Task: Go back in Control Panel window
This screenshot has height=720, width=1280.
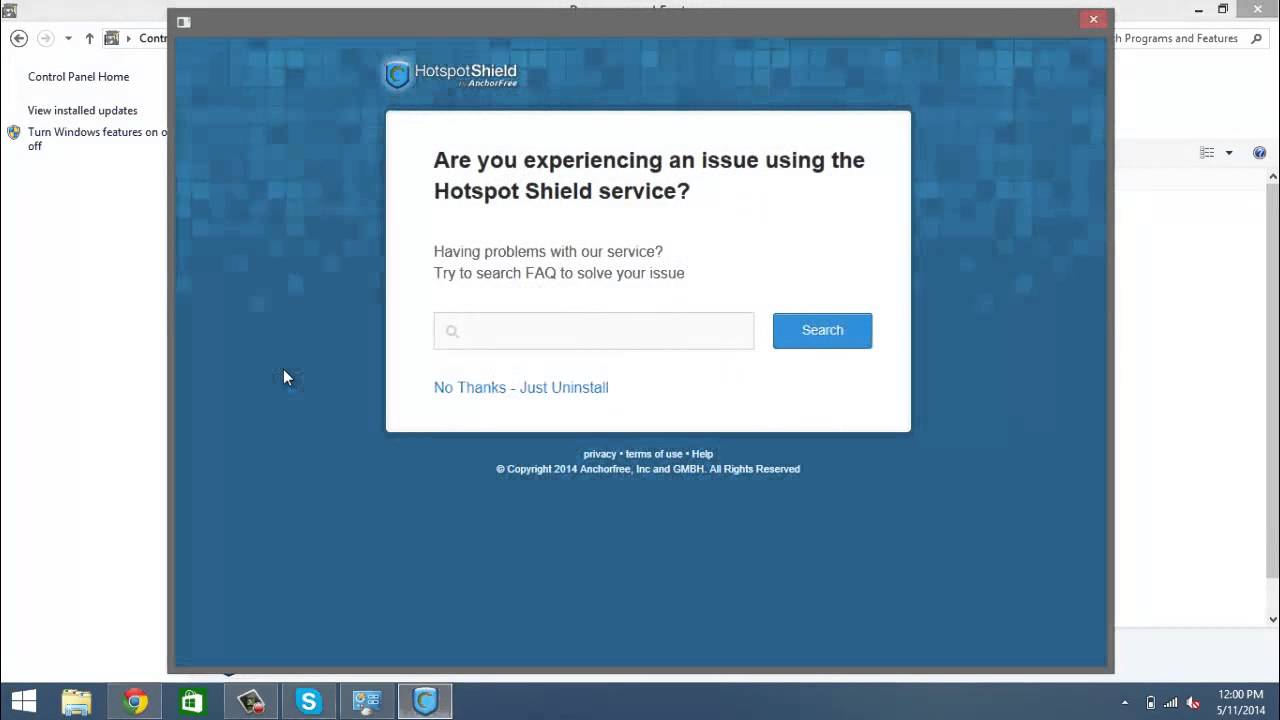Action: pyautogui.click(x=18, y=38)
